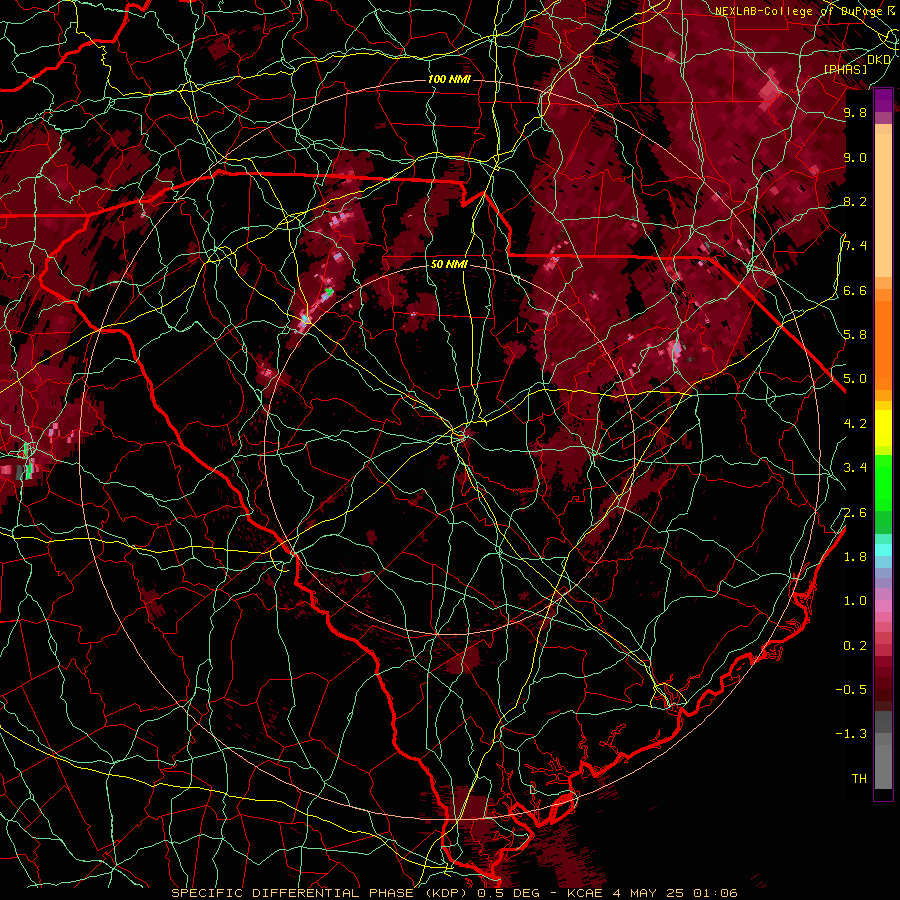Click the 4.2 scale label
900x900 pixels.
coord(855,424)
